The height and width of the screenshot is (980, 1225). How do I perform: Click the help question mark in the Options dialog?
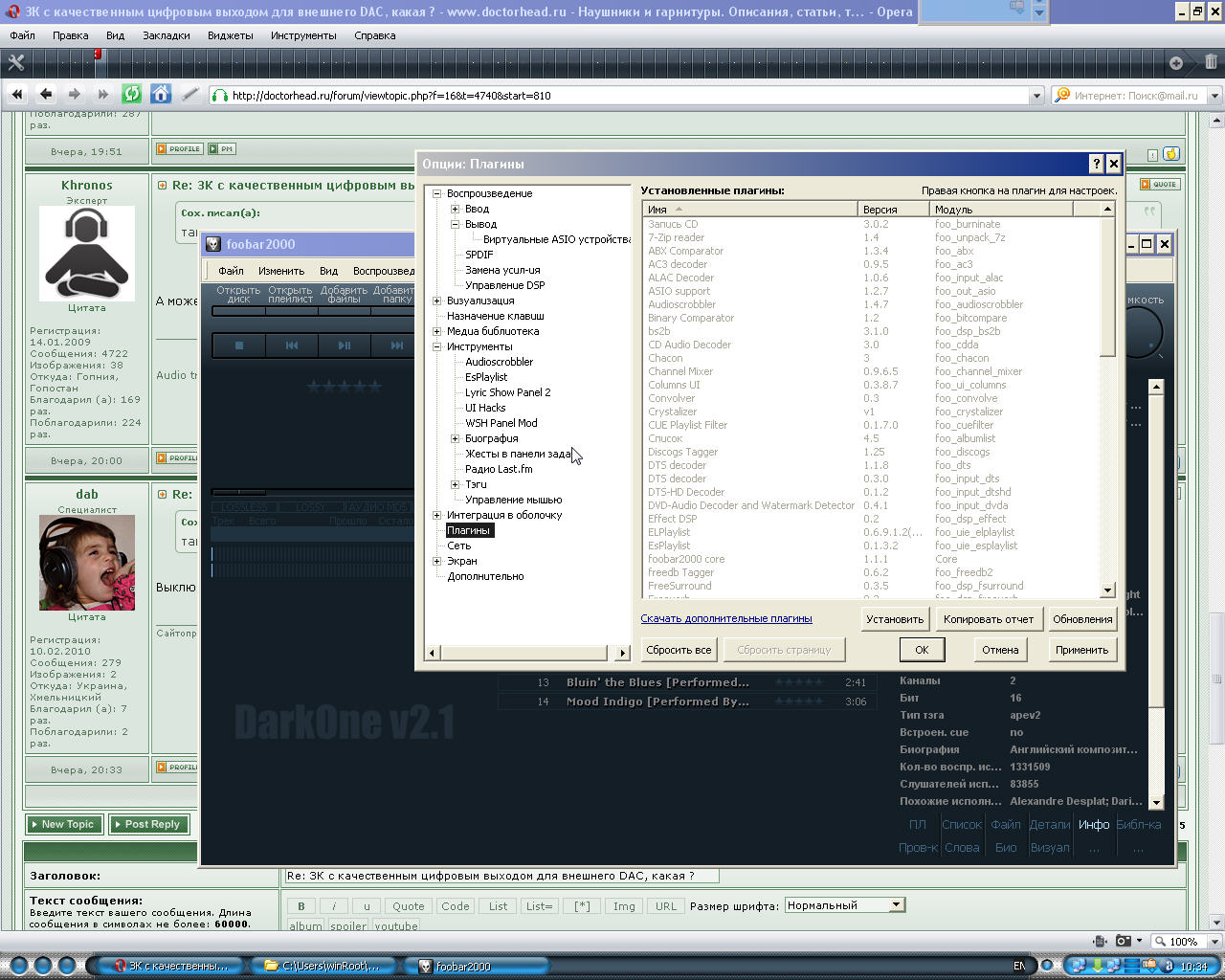(x=1097, y=164)
